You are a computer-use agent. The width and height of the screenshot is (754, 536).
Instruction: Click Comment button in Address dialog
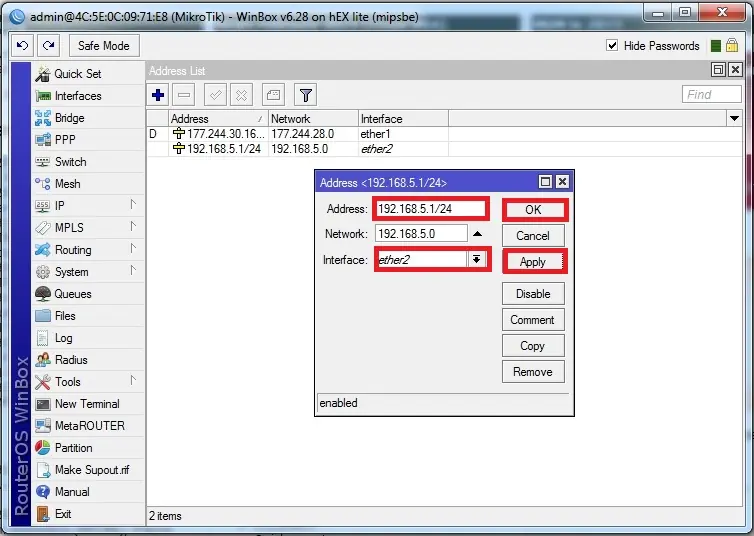click(533, 320)
